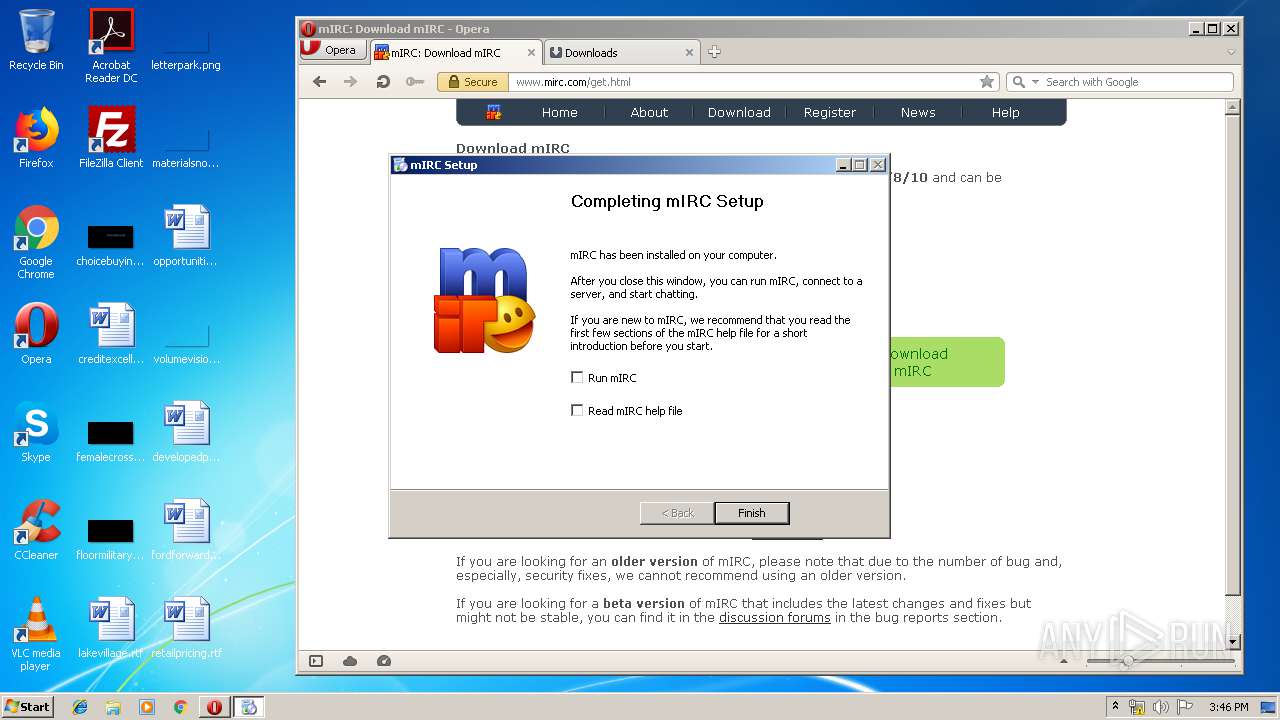The height and width of the screenshot is (720, 1280).
Task: Show hidden system tray icons
Action: 1115,707
